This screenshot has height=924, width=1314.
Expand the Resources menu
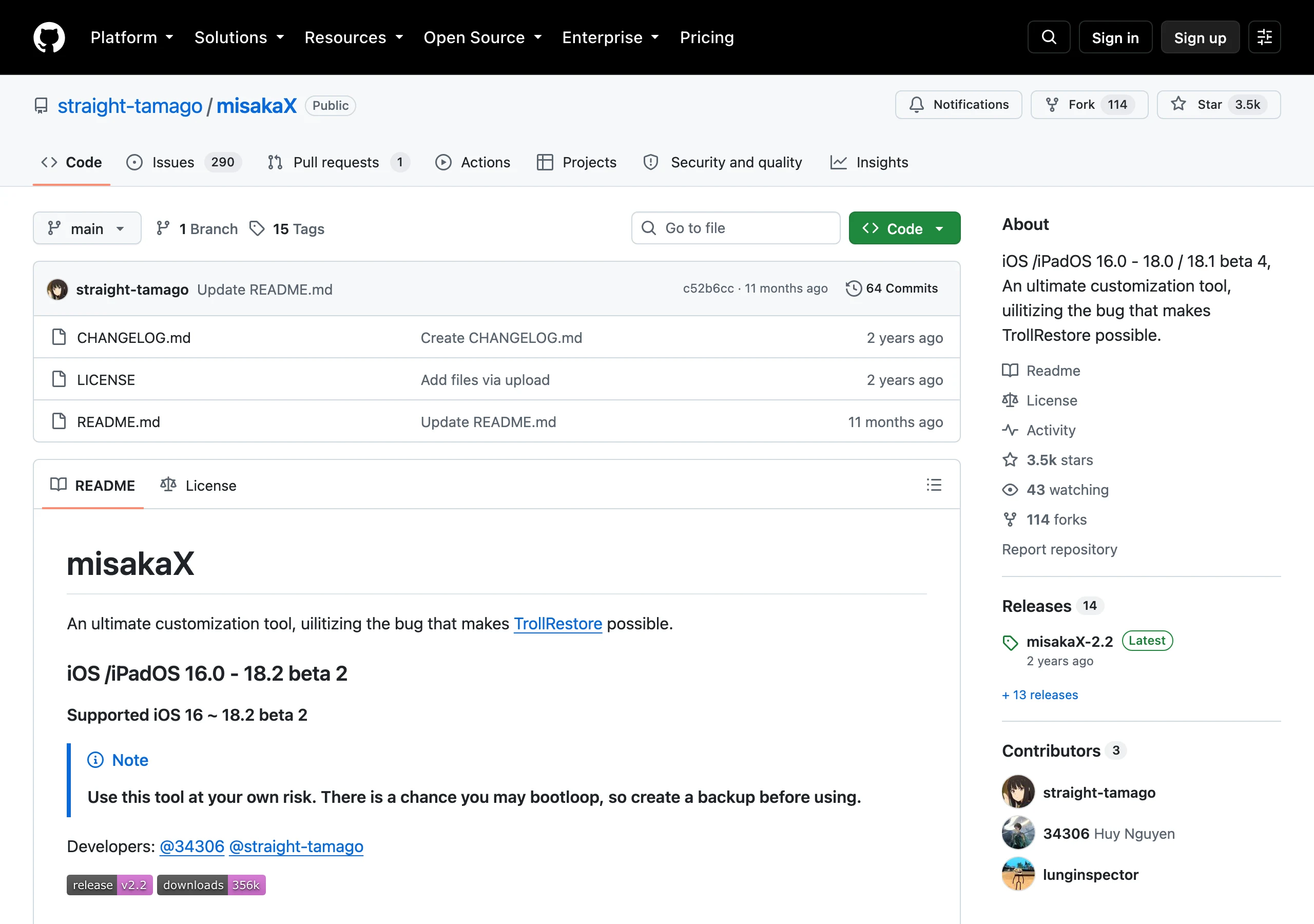pyautogui.click(x=354, y=37)
